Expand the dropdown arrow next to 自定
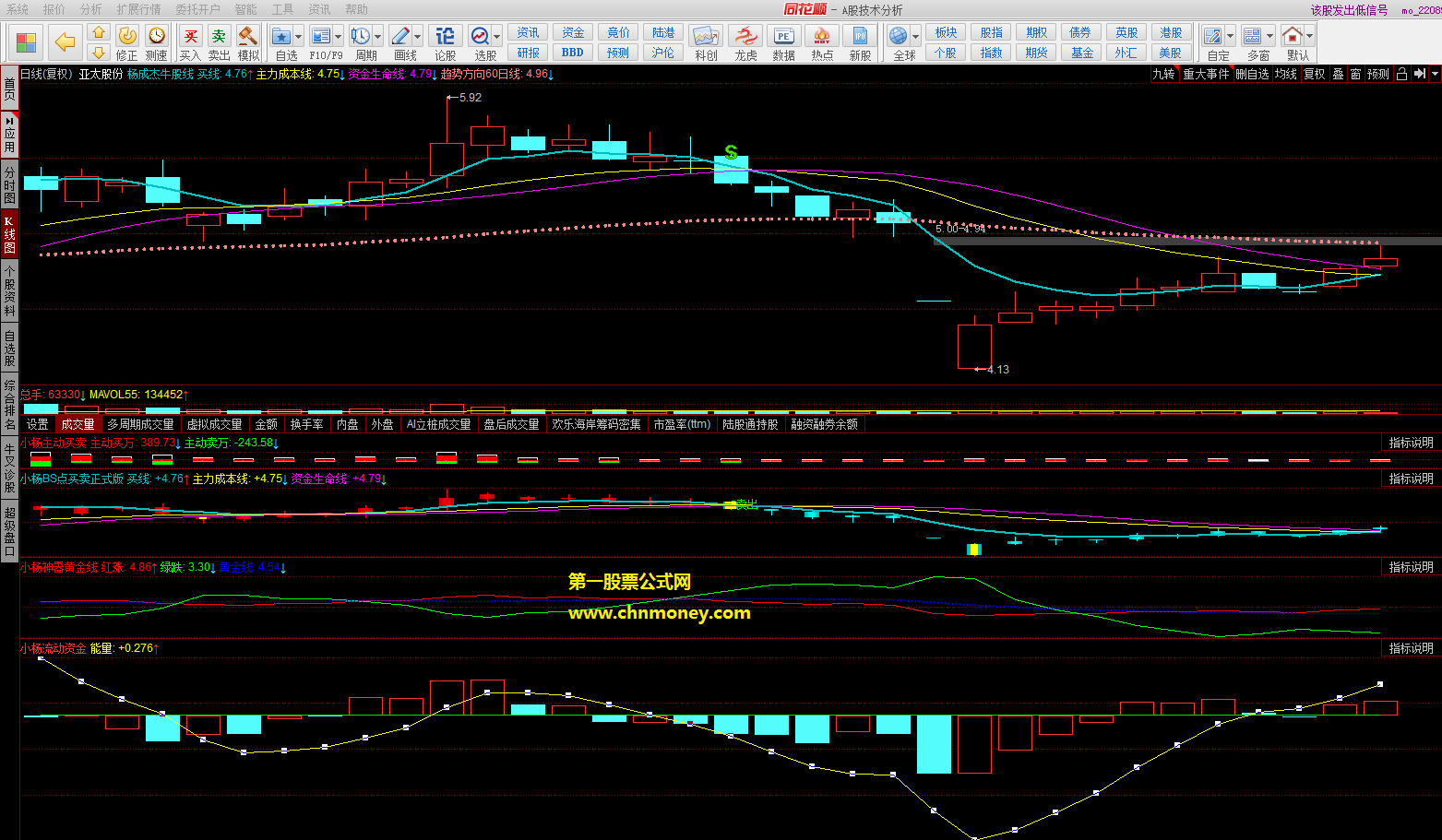1442x840 pixels. (x=1230, y=37)
